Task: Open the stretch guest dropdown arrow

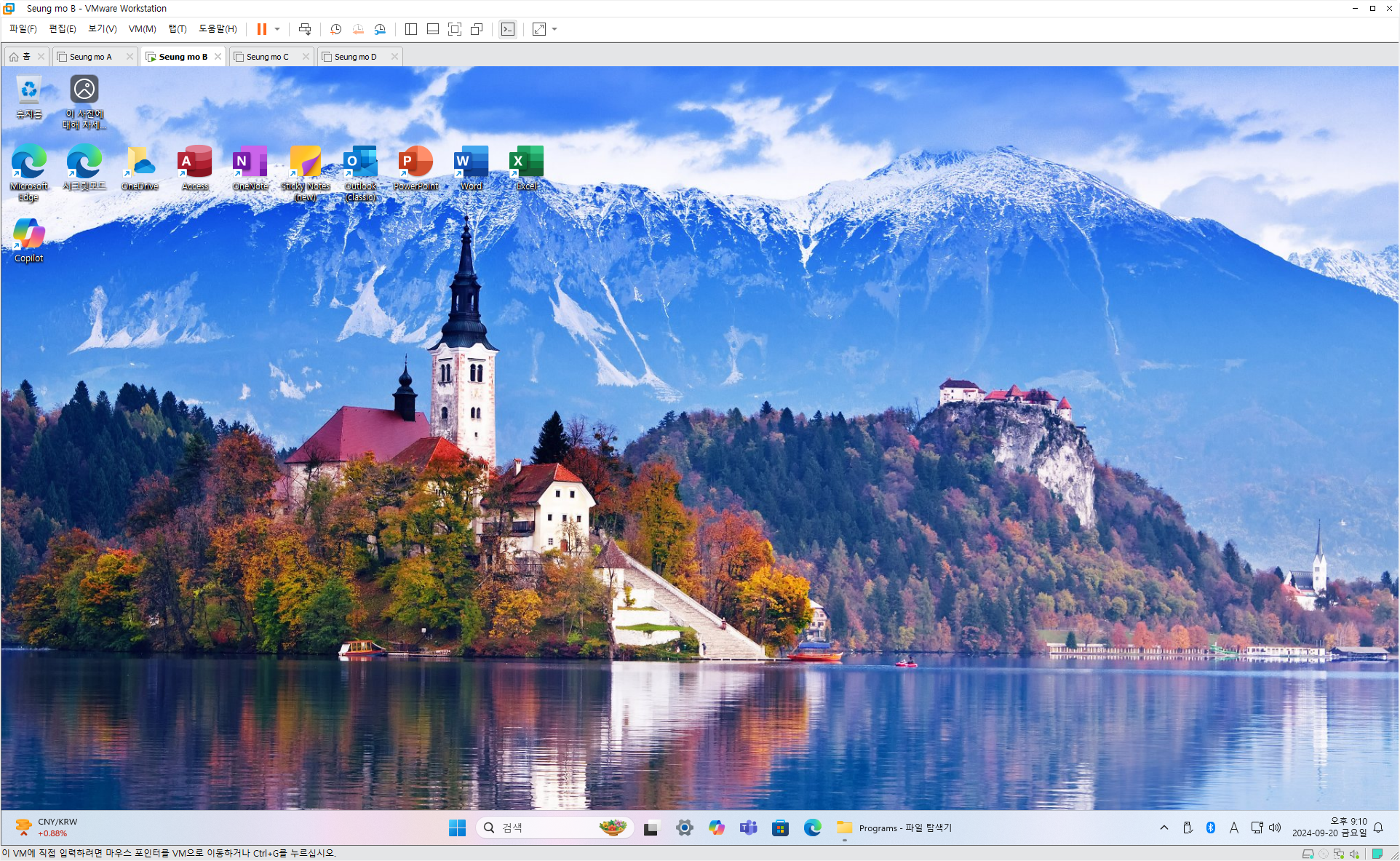Action: 554,29
